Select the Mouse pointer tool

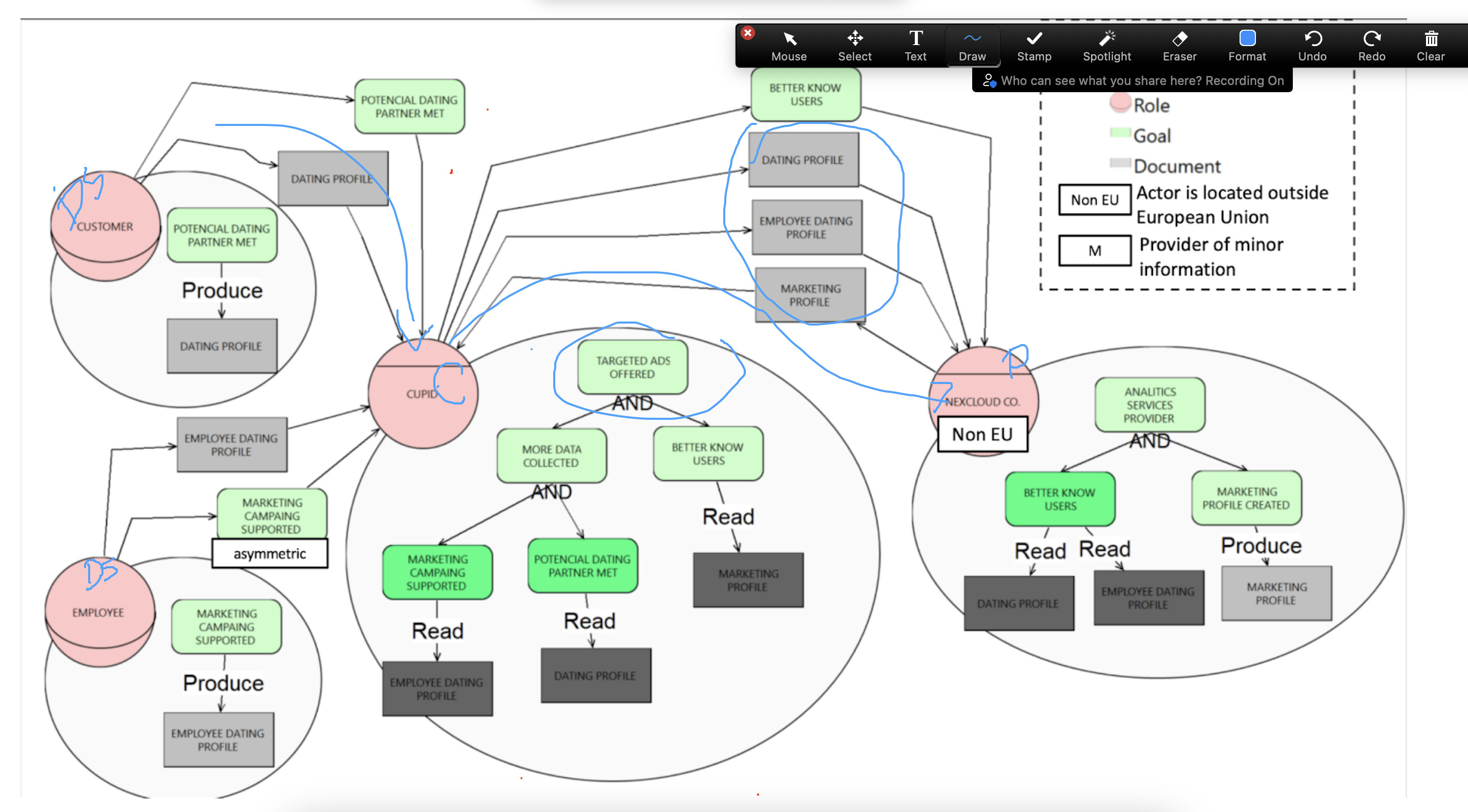(789, 46)
